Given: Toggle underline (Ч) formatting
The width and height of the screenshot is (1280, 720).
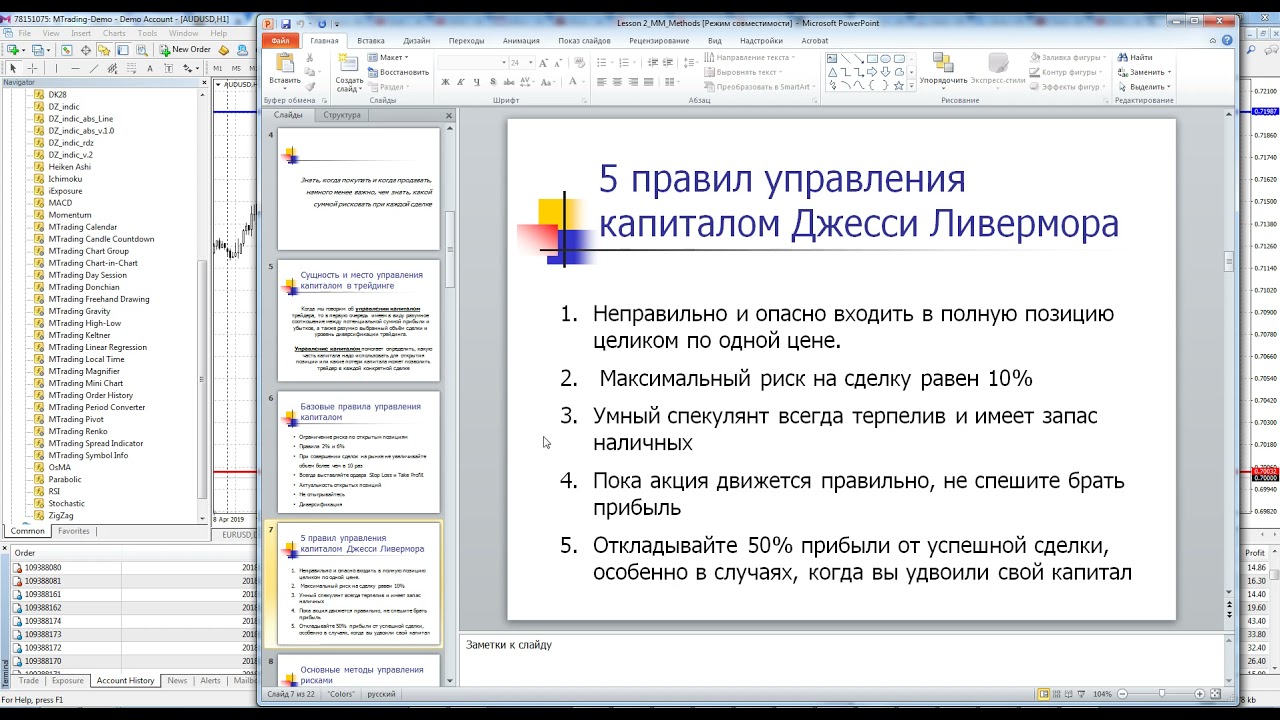Looking at the screenshot, I should click(x=477, y=82).
